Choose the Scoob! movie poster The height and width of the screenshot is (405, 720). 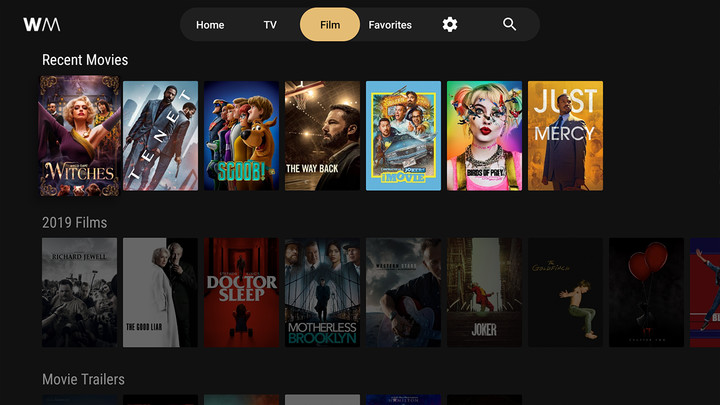tap(241, 136)
